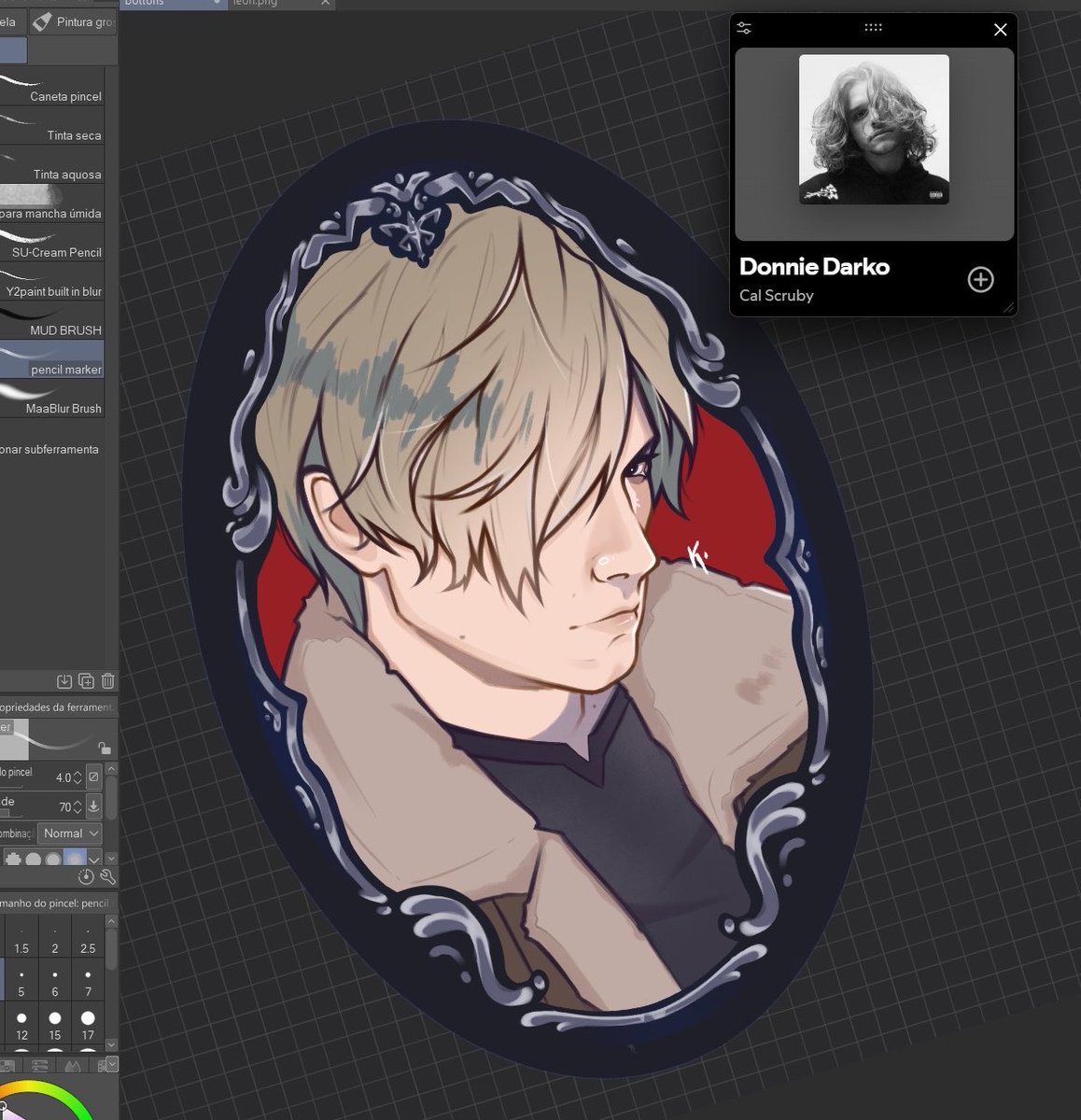
Task: Select the Y2paint built in blur brush
Action: pos(51,283)
